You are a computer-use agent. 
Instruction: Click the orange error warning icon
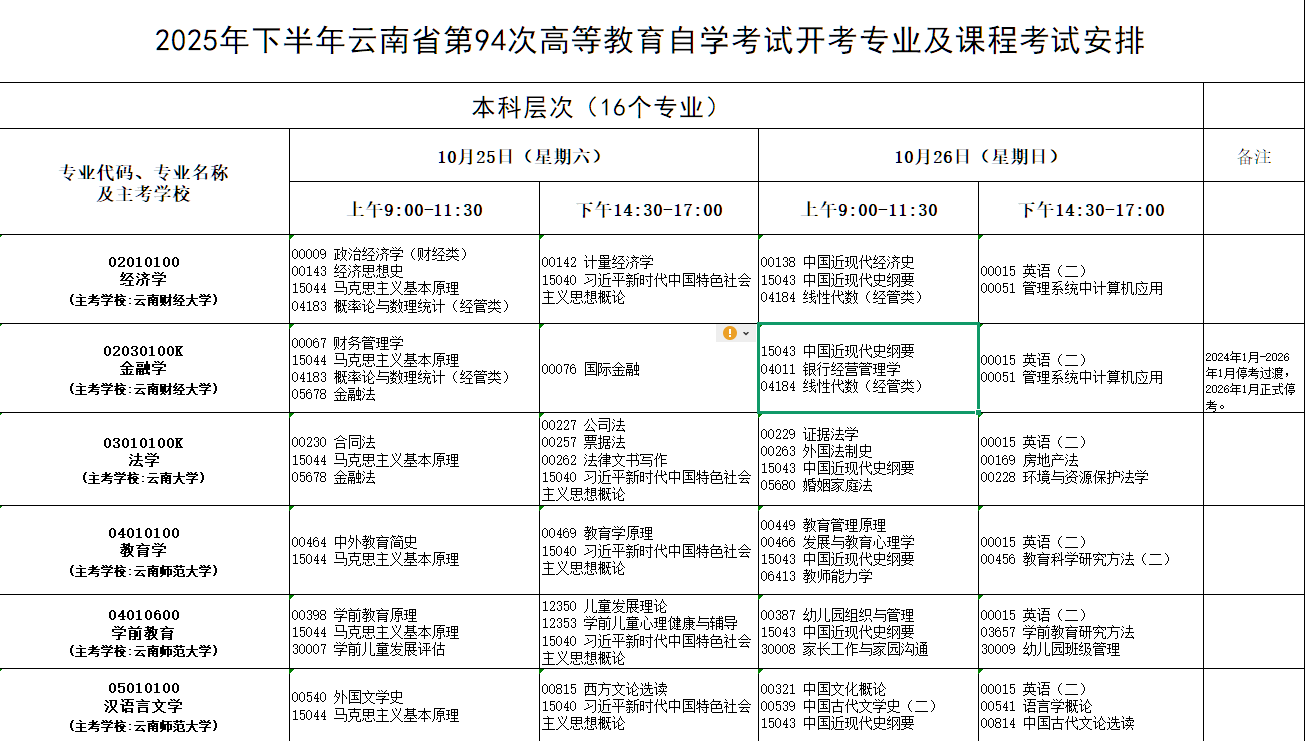click(x=729, y=333)
